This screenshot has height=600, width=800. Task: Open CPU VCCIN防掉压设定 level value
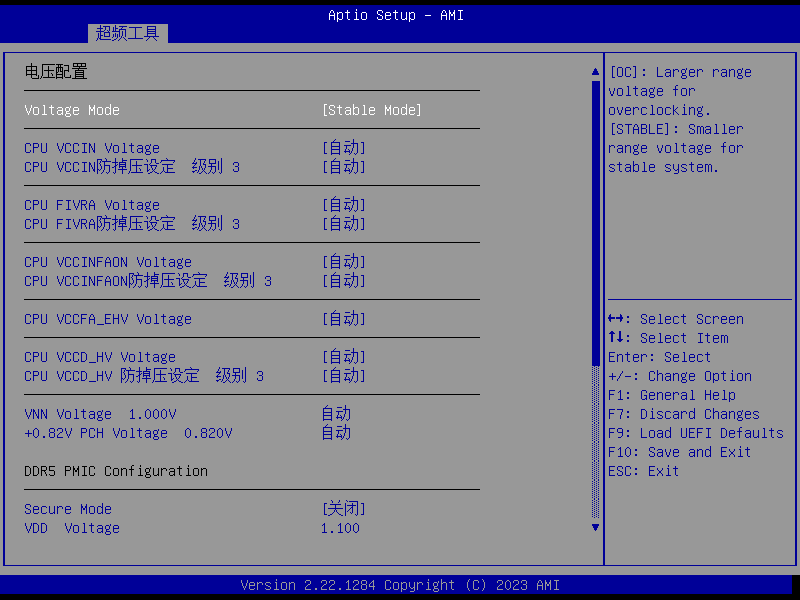point(343,167)
